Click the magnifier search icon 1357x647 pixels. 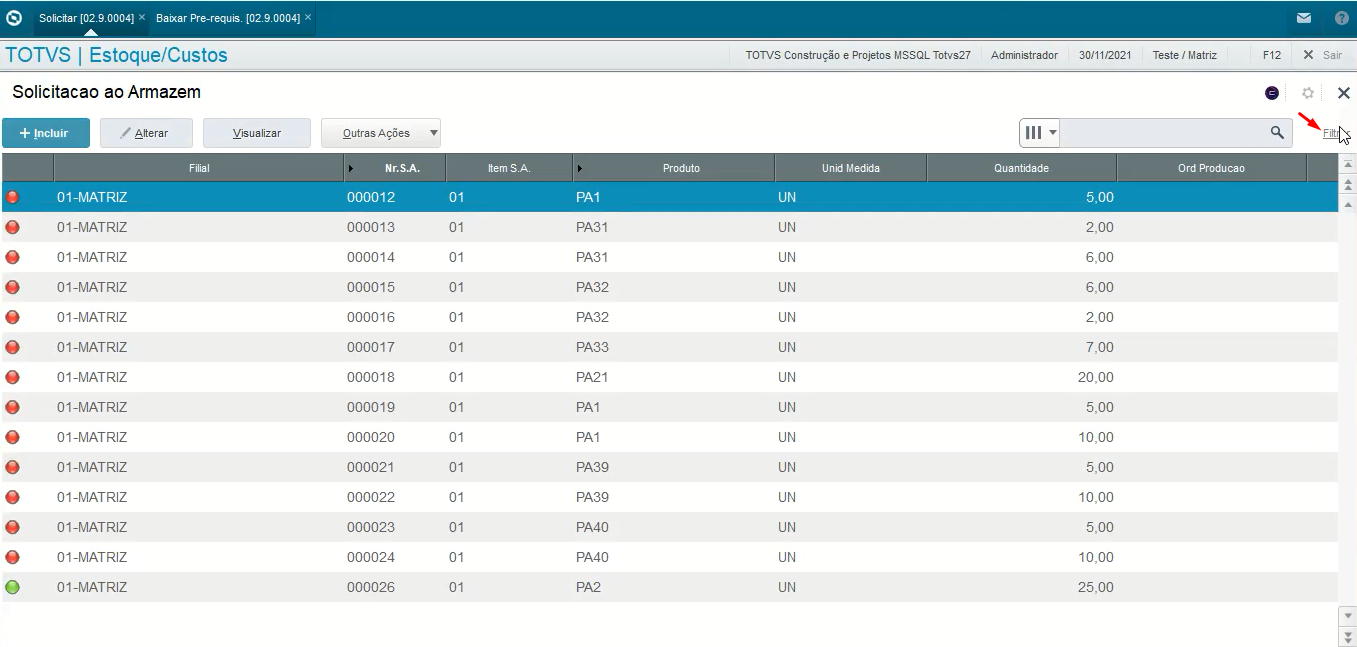coord(1277,133)
